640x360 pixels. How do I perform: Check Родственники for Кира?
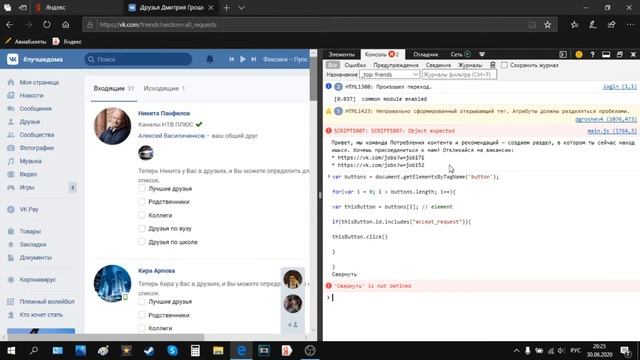[x=142, y=315]
